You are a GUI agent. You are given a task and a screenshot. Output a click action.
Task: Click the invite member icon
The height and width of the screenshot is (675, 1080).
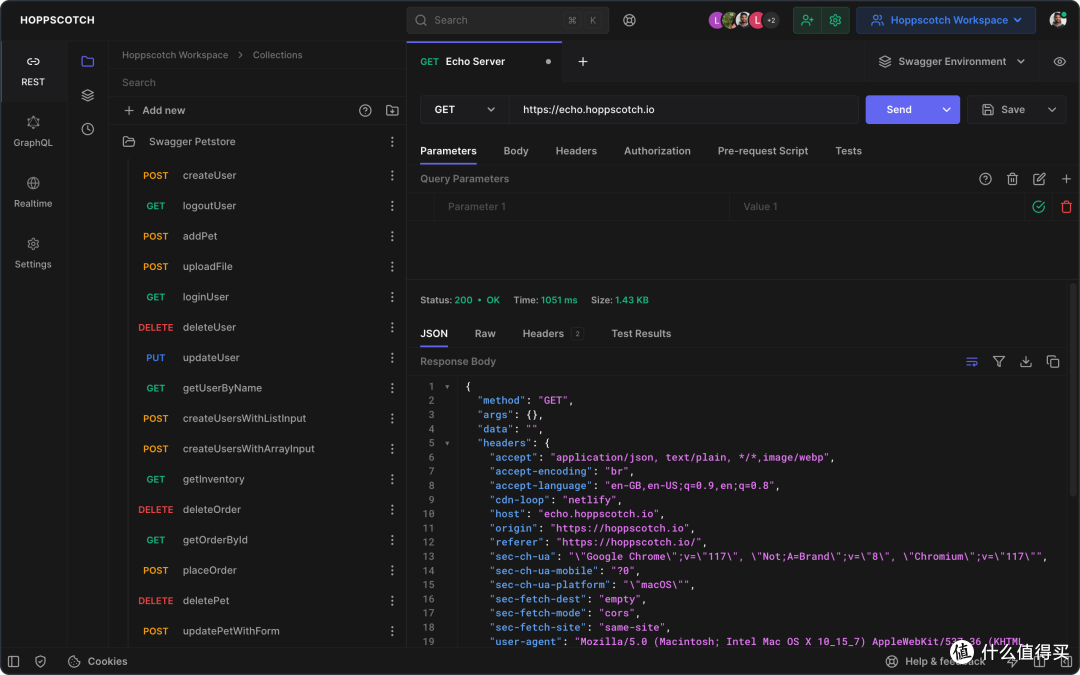point(807,21)
